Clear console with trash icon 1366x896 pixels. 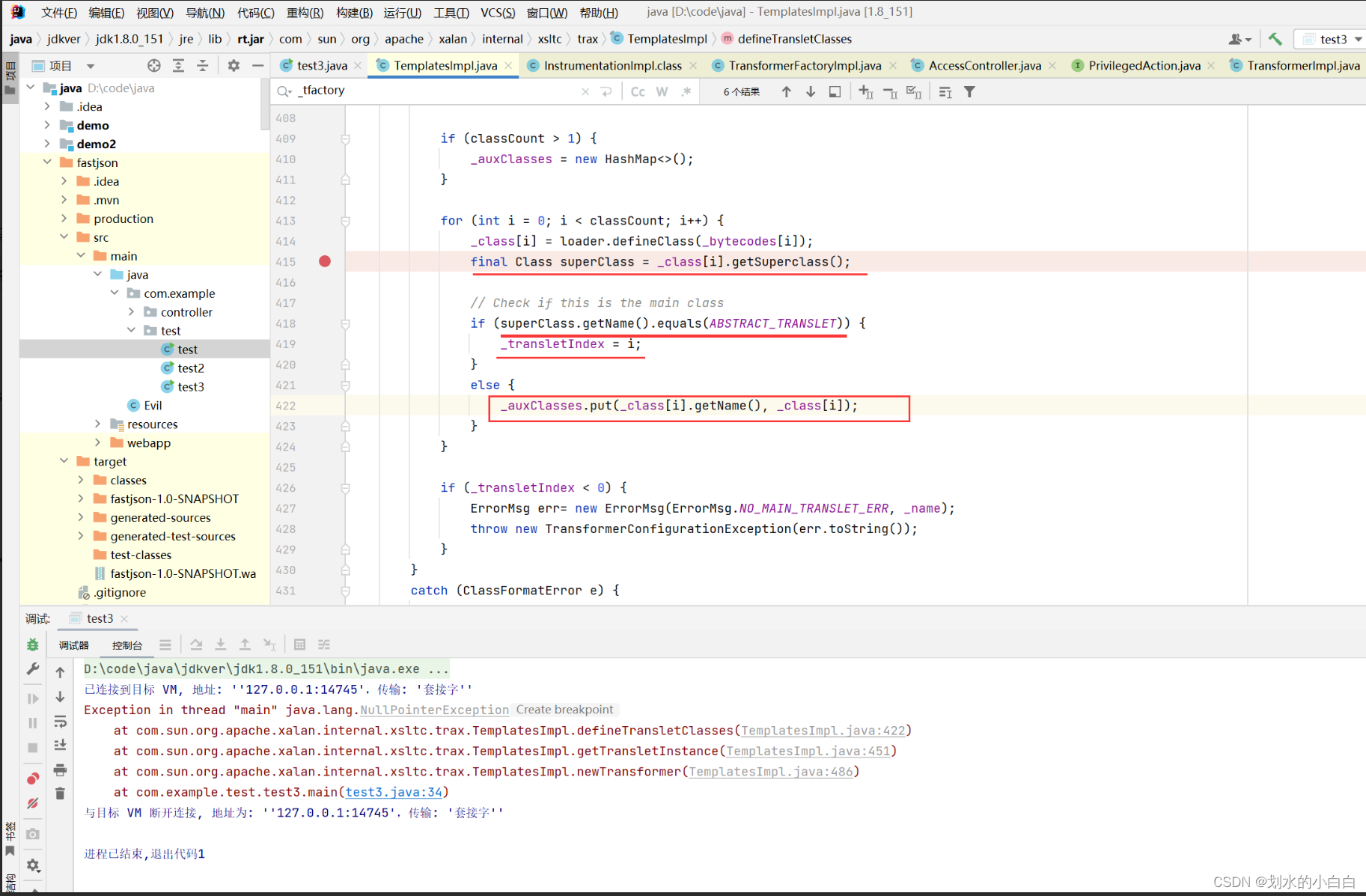coord(61,793)
